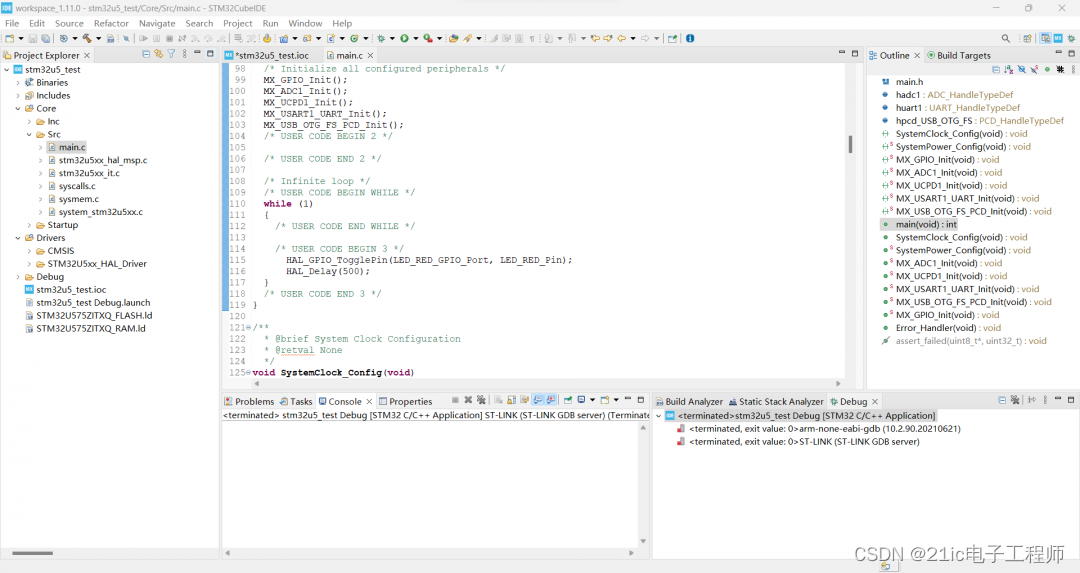
Task: Toggle Hide Fields in Outline toolbar
Action: (x=1021, y=70)
